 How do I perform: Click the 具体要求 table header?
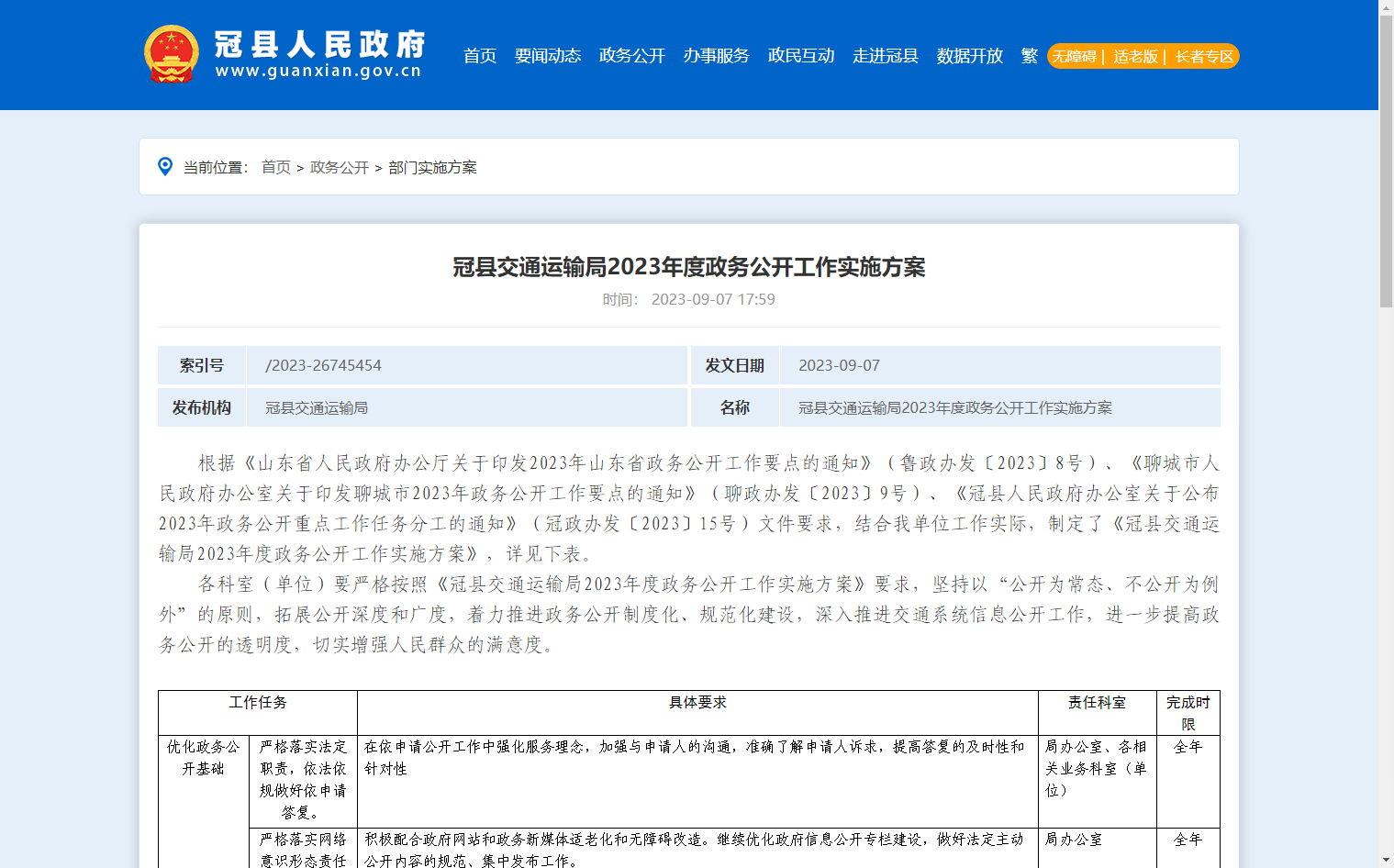pos(697,713)
